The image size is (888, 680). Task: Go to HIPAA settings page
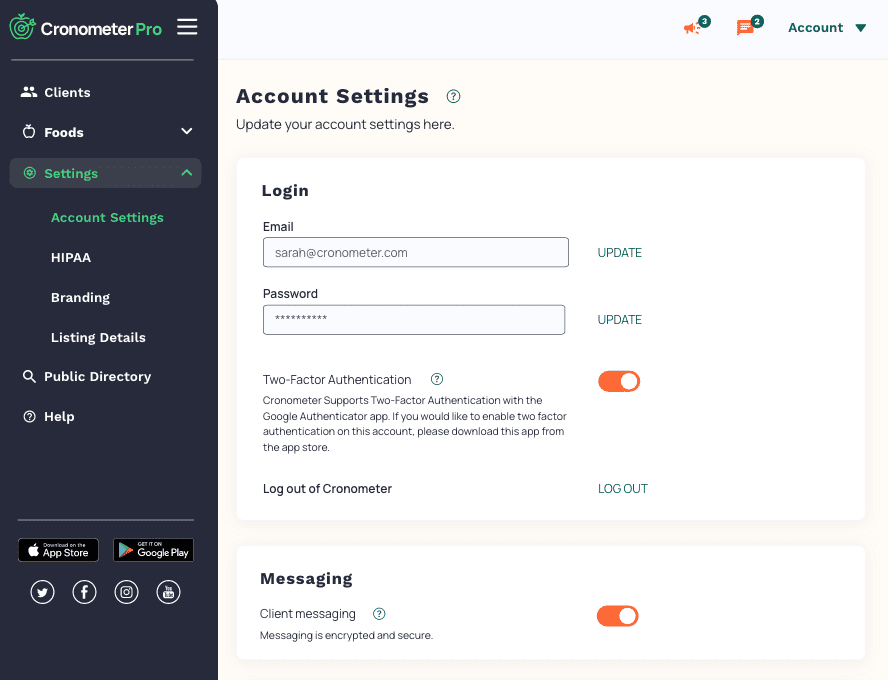pos(71,257)
